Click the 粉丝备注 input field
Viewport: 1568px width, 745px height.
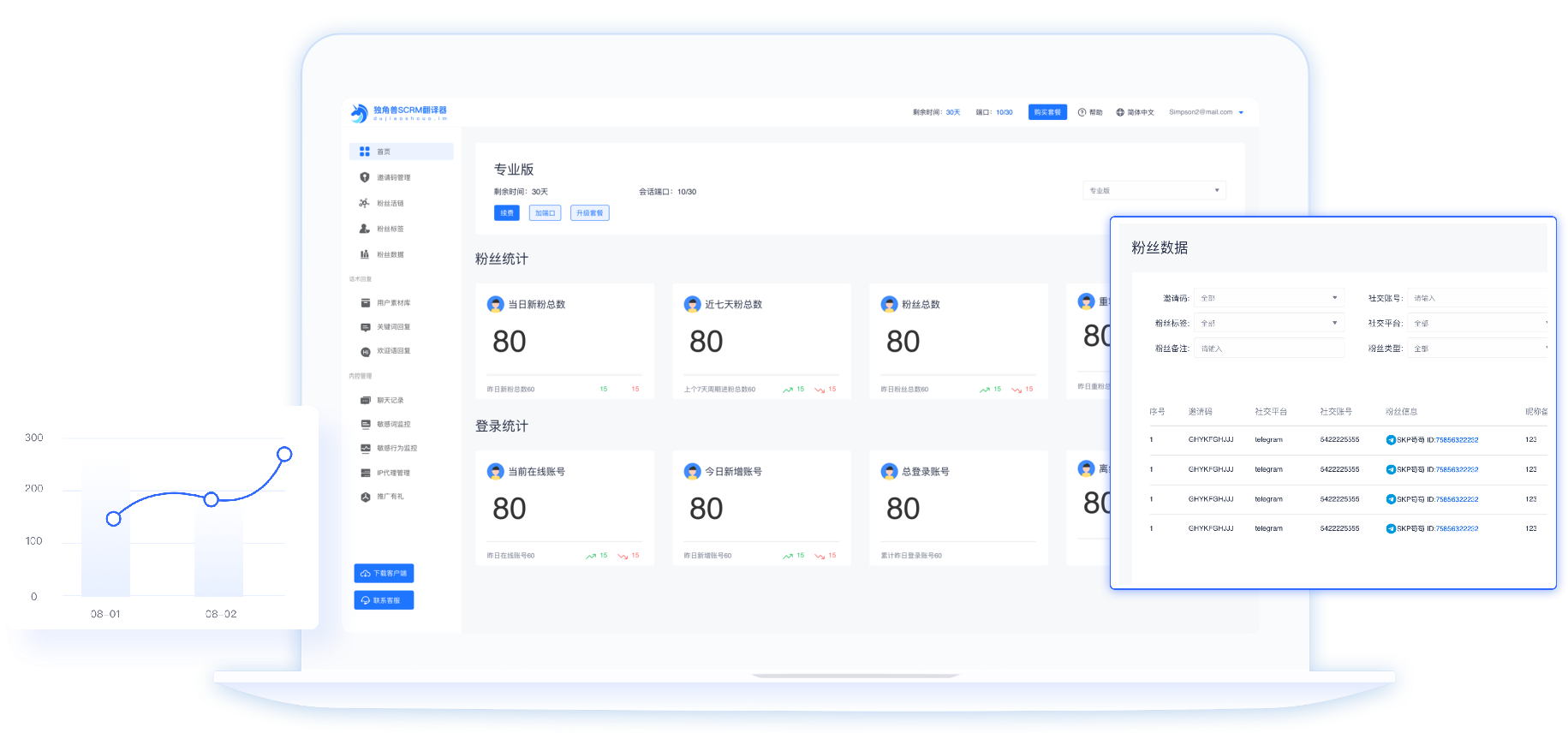1268,349
